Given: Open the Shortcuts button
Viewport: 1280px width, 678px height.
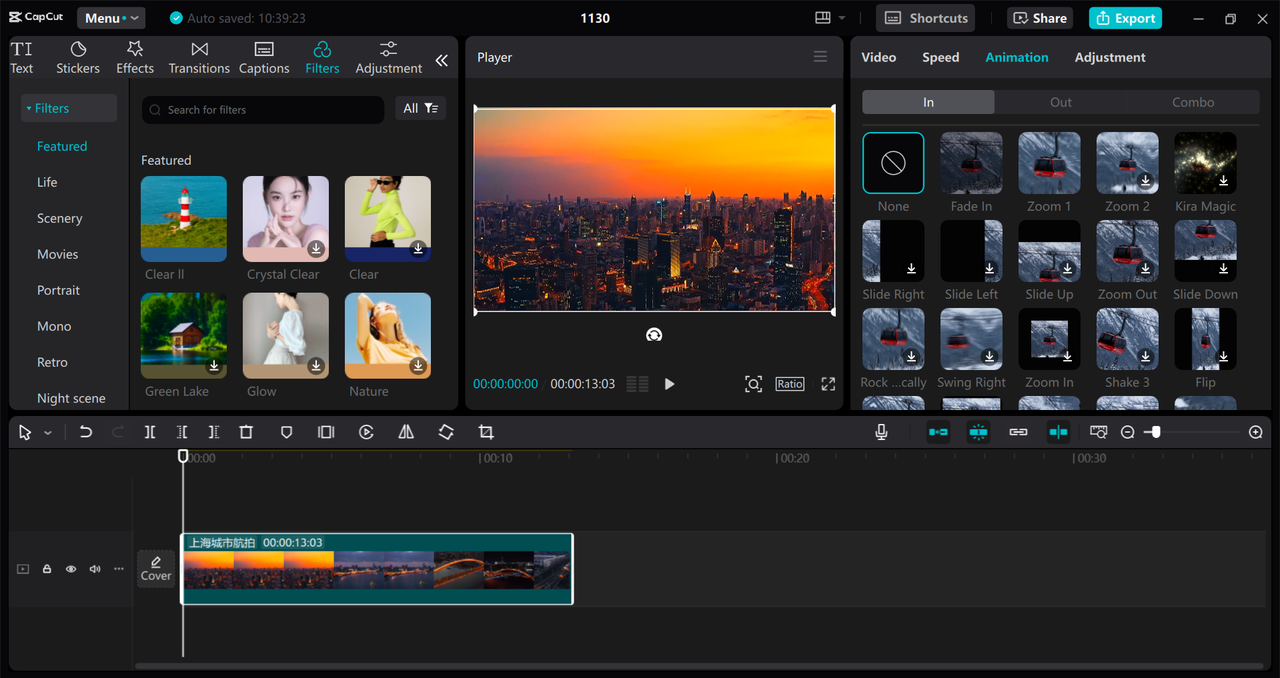Looking at the screenshot, I should point(926,18).
